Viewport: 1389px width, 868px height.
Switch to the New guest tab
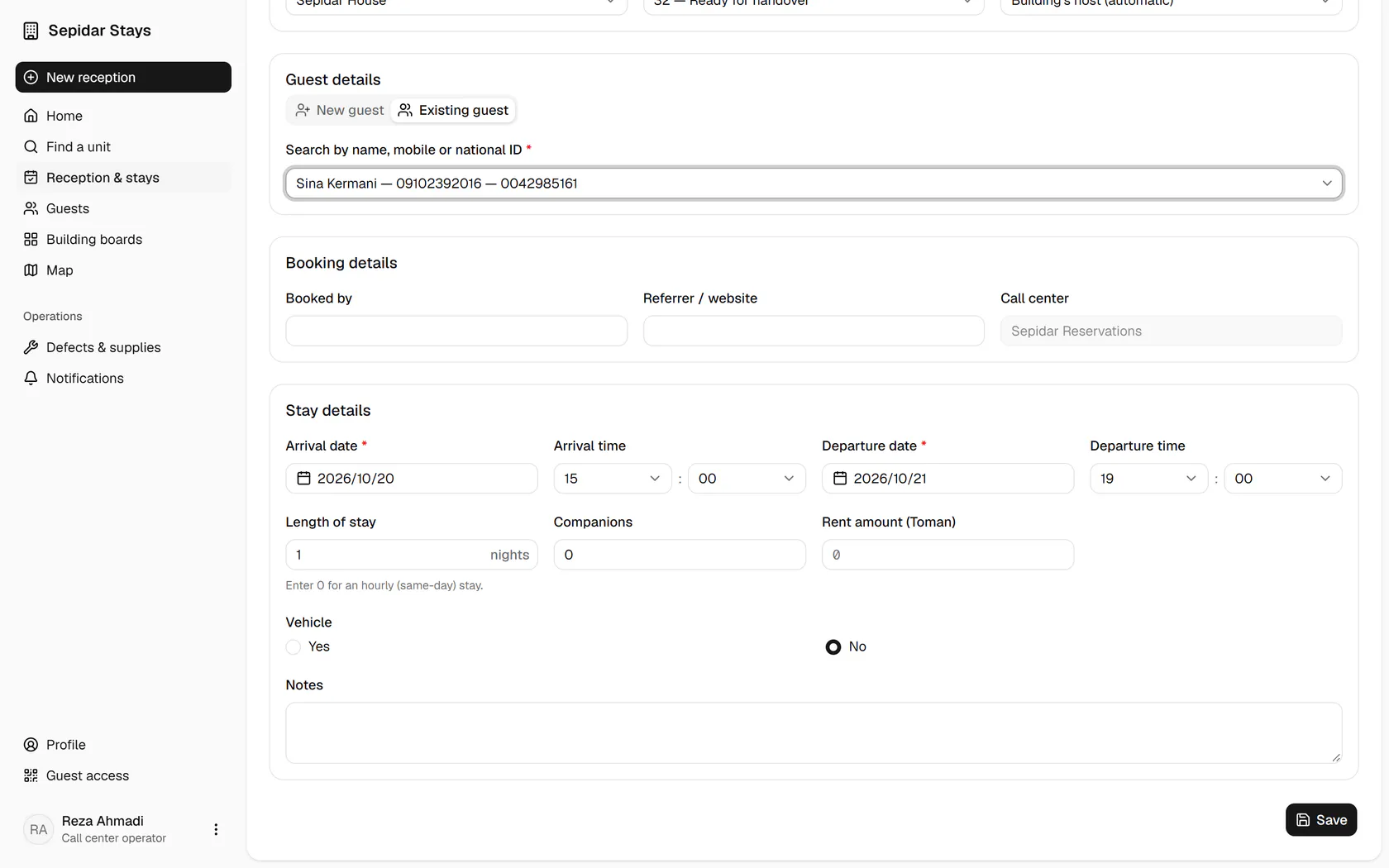coord(340,110)
